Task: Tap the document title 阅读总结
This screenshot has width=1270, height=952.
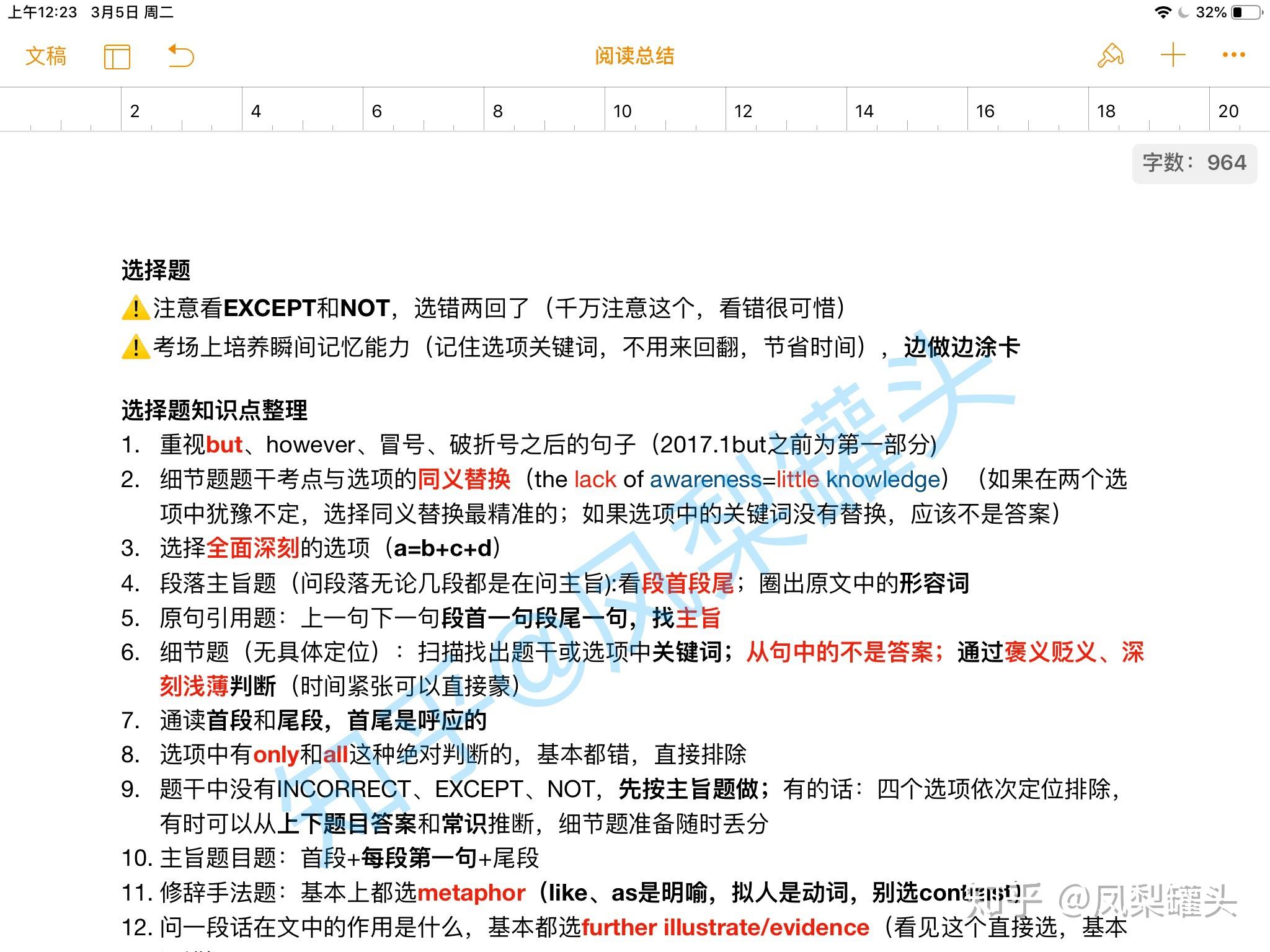Action: tap(634, 56)
